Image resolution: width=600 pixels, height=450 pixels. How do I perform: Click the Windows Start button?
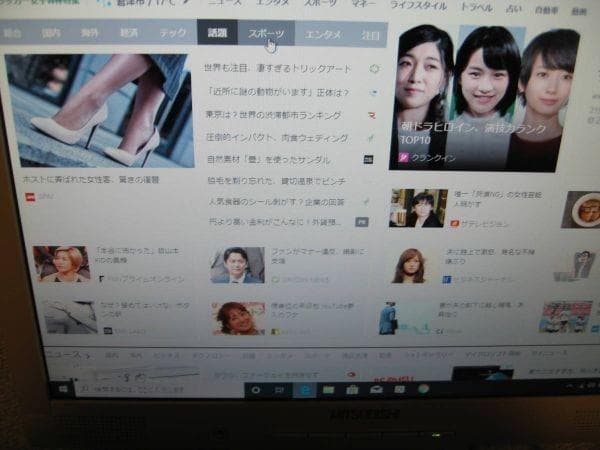pos(63,389)
